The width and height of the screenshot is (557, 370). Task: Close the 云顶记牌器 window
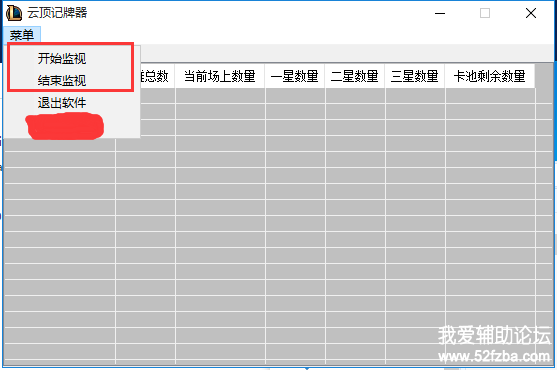[x=531, y=13]
